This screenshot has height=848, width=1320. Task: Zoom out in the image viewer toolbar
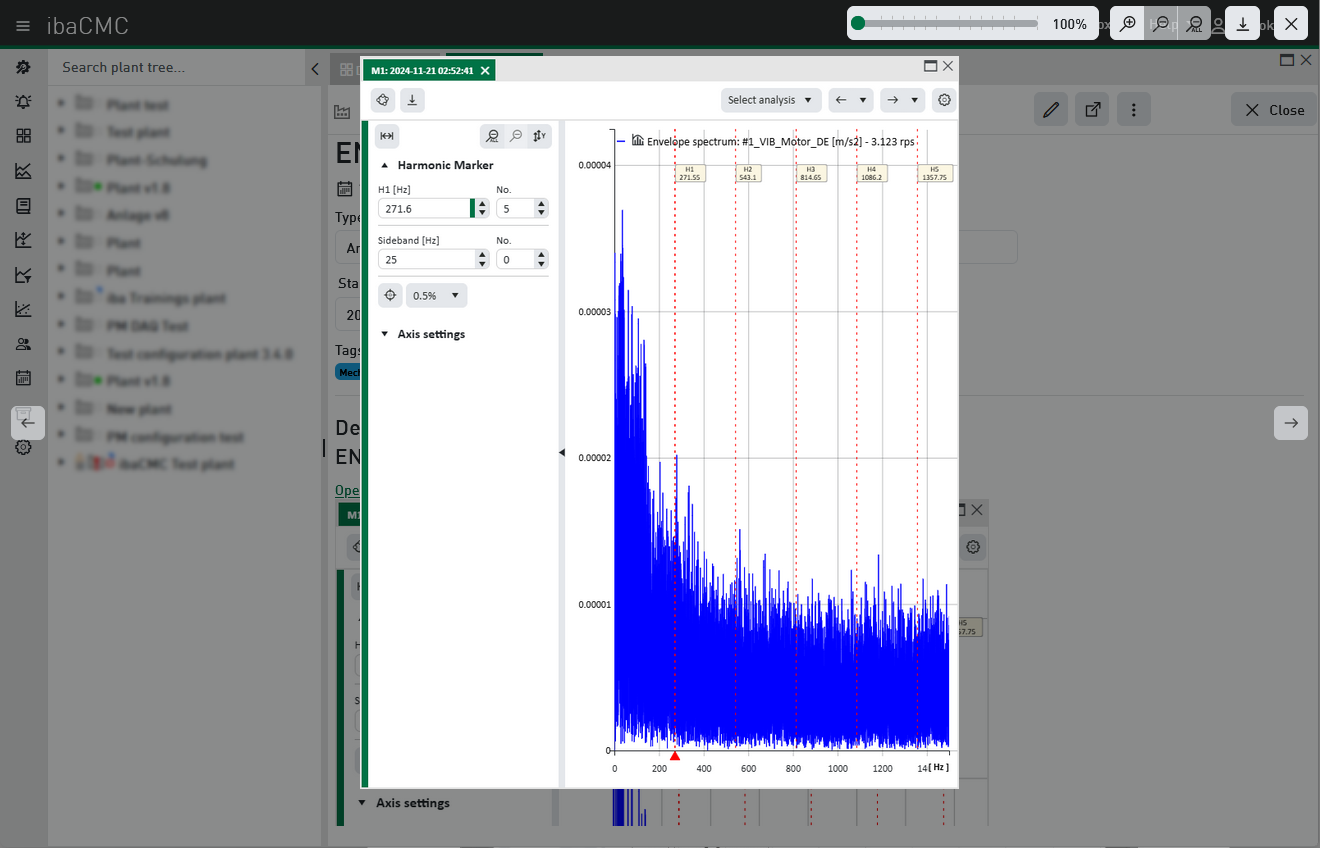click(1161, 24)
